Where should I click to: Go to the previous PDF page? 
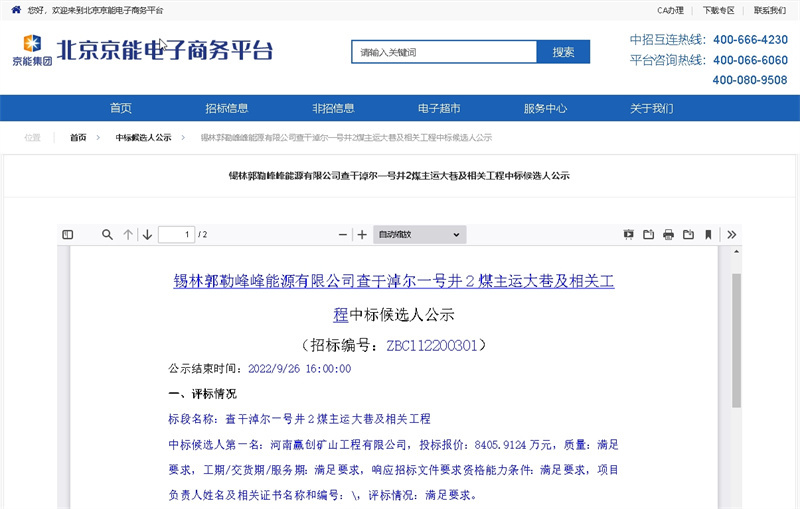coord(128,235)
